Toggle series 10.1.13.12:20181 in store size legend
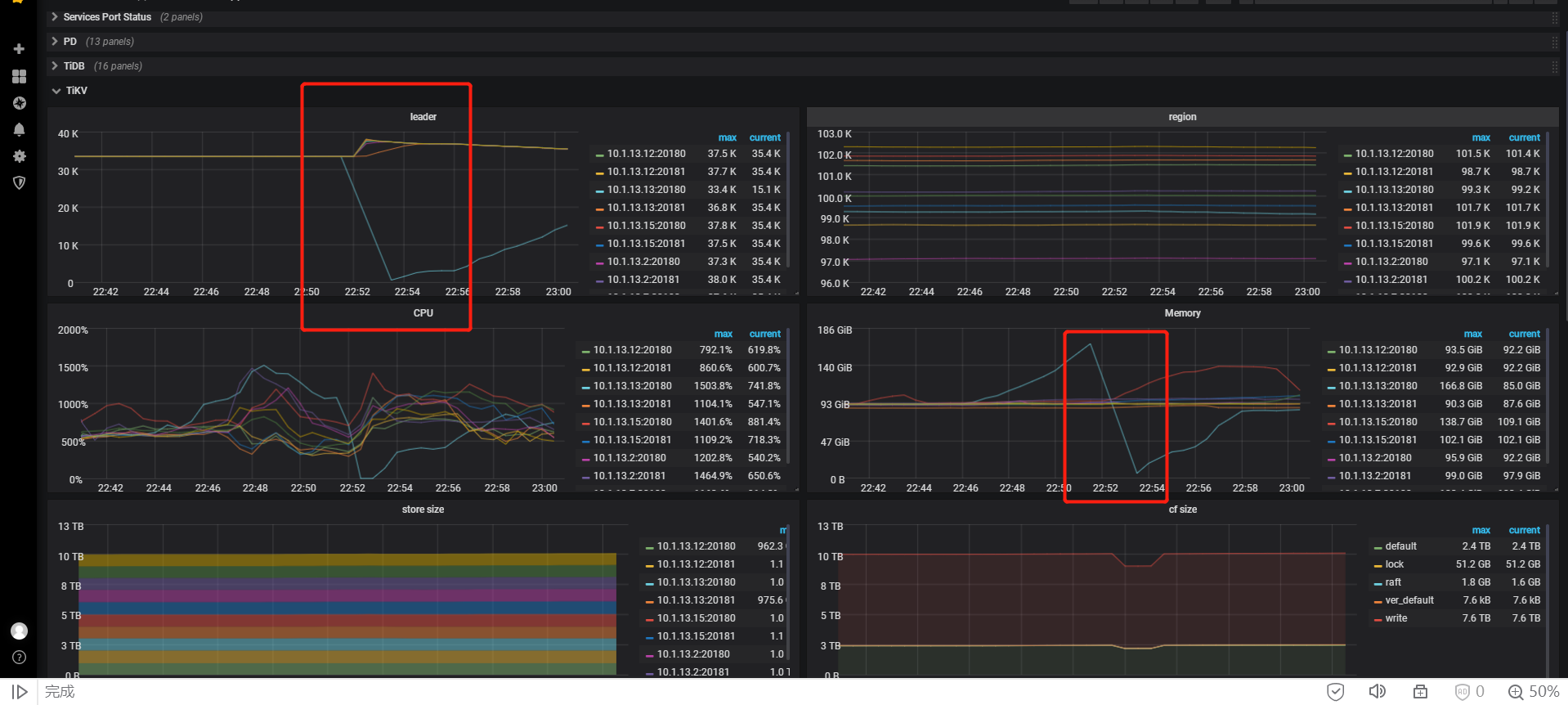Screen dimensions: 1568x705 click(697, 564)
